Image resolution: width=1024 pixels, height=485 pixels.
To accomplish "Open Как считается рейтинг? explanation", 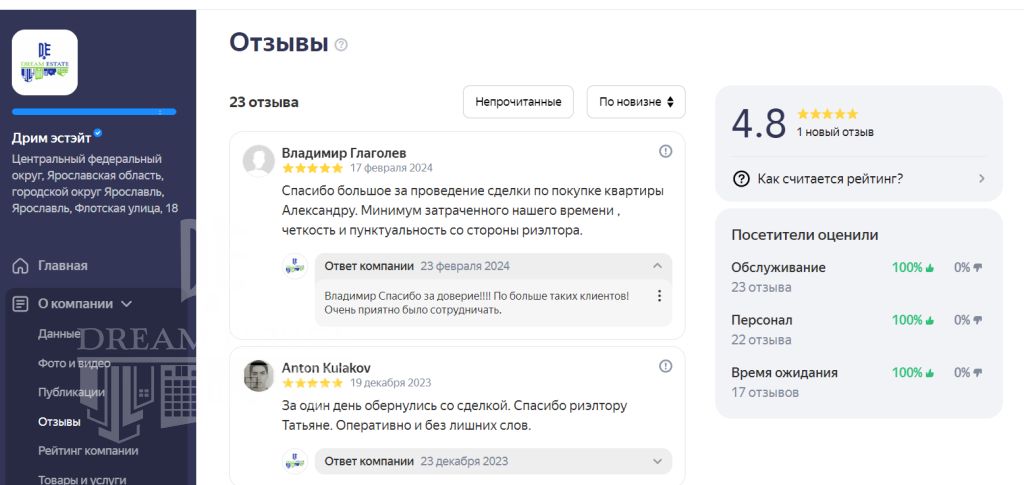I will (x=858, y=179).
